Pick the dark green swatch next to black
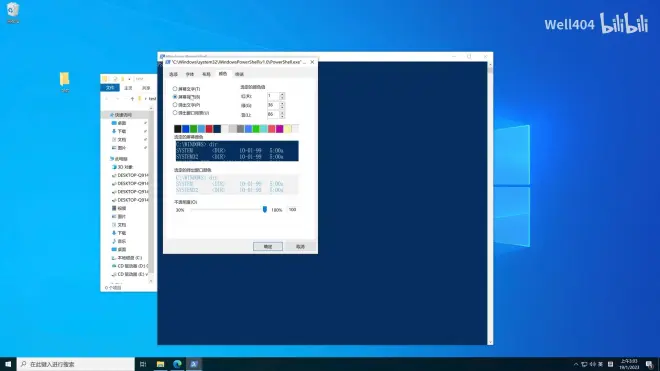This screenshot has height=371, width=660. (x=193, y=129)
